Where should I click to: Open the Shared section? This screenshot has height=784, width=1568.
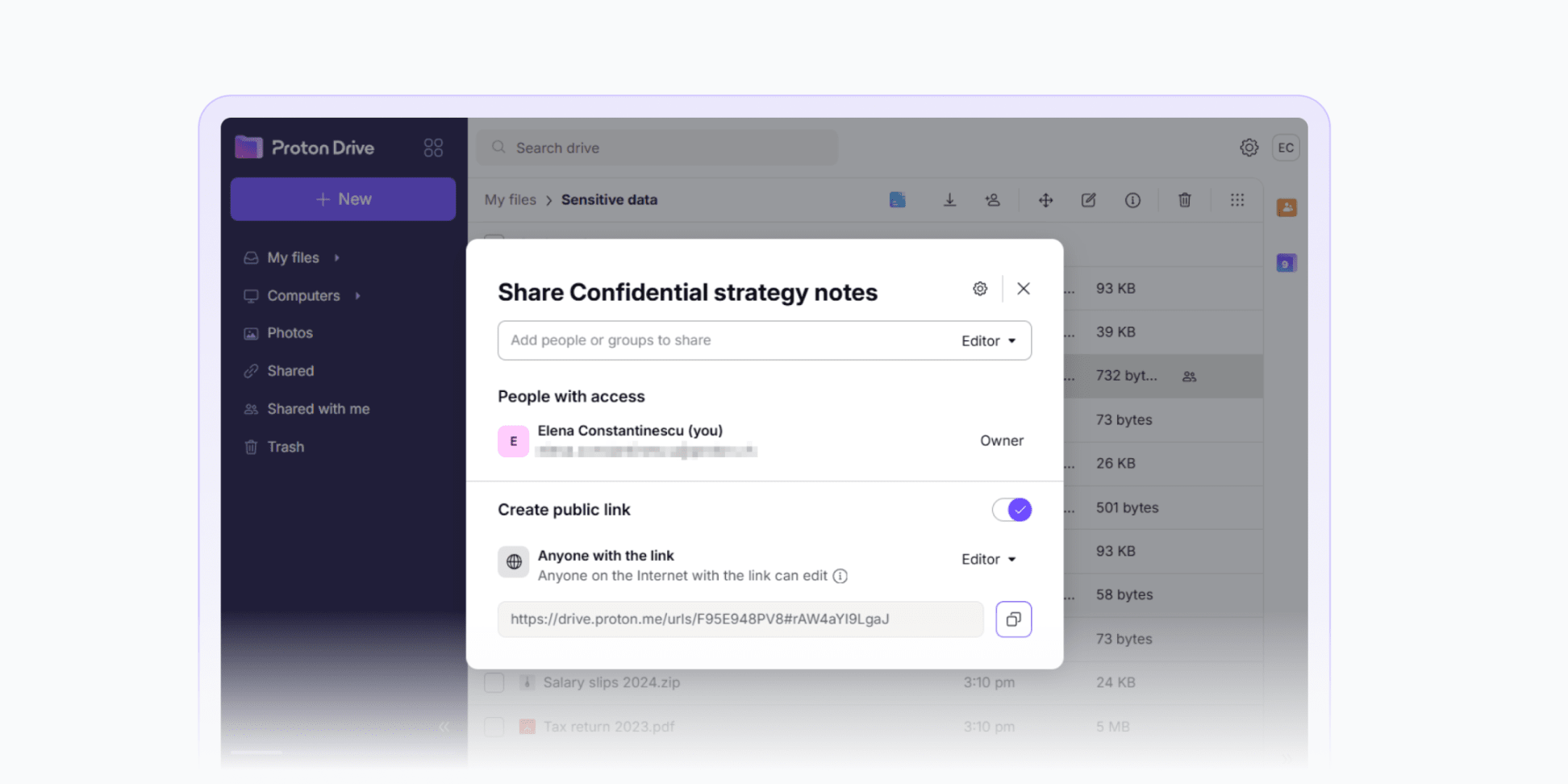[x=290, y=371]
